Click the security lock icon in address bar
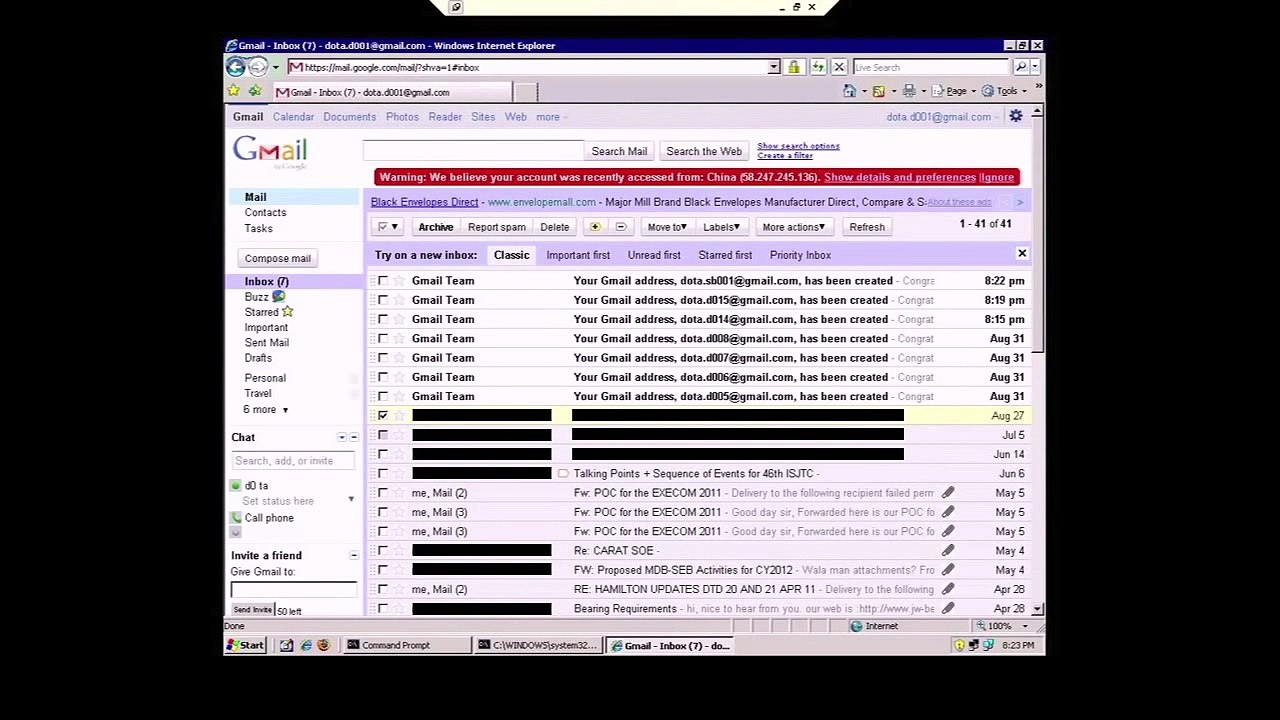This screenshot has height=720, width=1280. tap(794, 67)
